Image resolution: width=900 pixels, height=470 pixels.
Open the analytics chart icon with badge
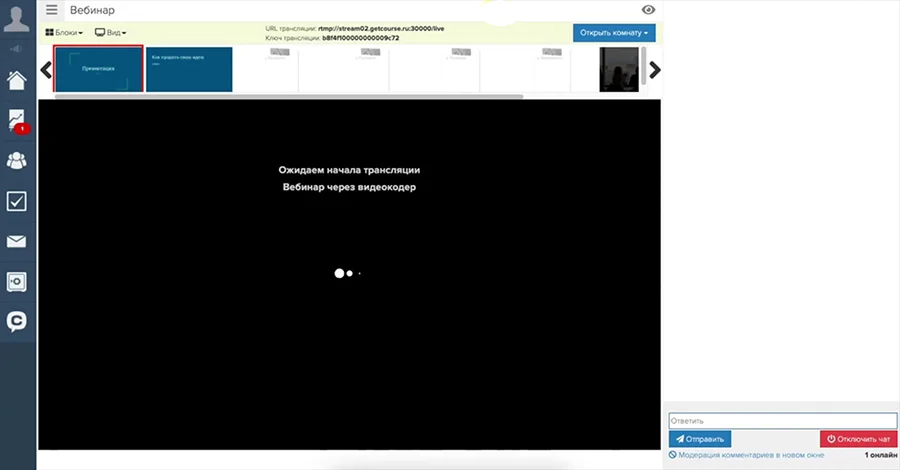click(x=17, y=121)
